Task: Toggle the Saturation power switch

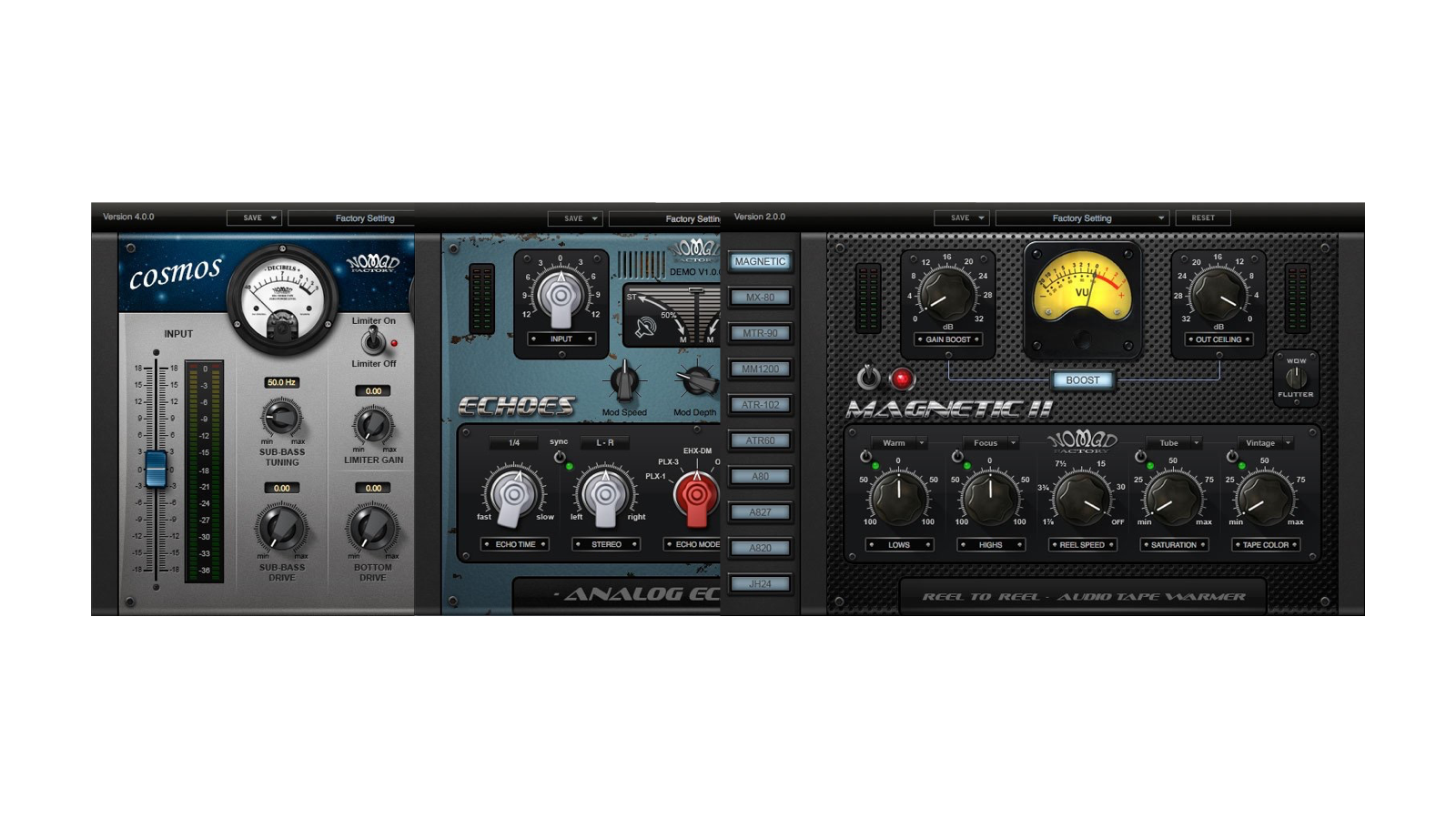Action: click(x=1140, y=456)
